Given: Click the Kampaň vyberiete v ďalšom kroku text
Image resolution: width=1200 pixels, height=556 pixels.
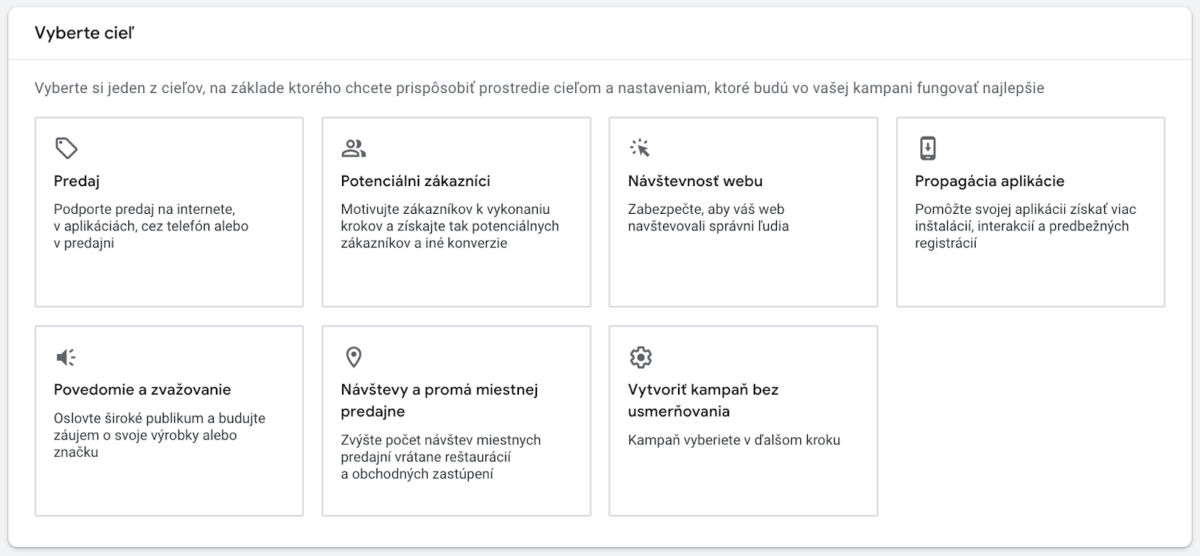Looking at the screenshot, I should click(735, 440).
